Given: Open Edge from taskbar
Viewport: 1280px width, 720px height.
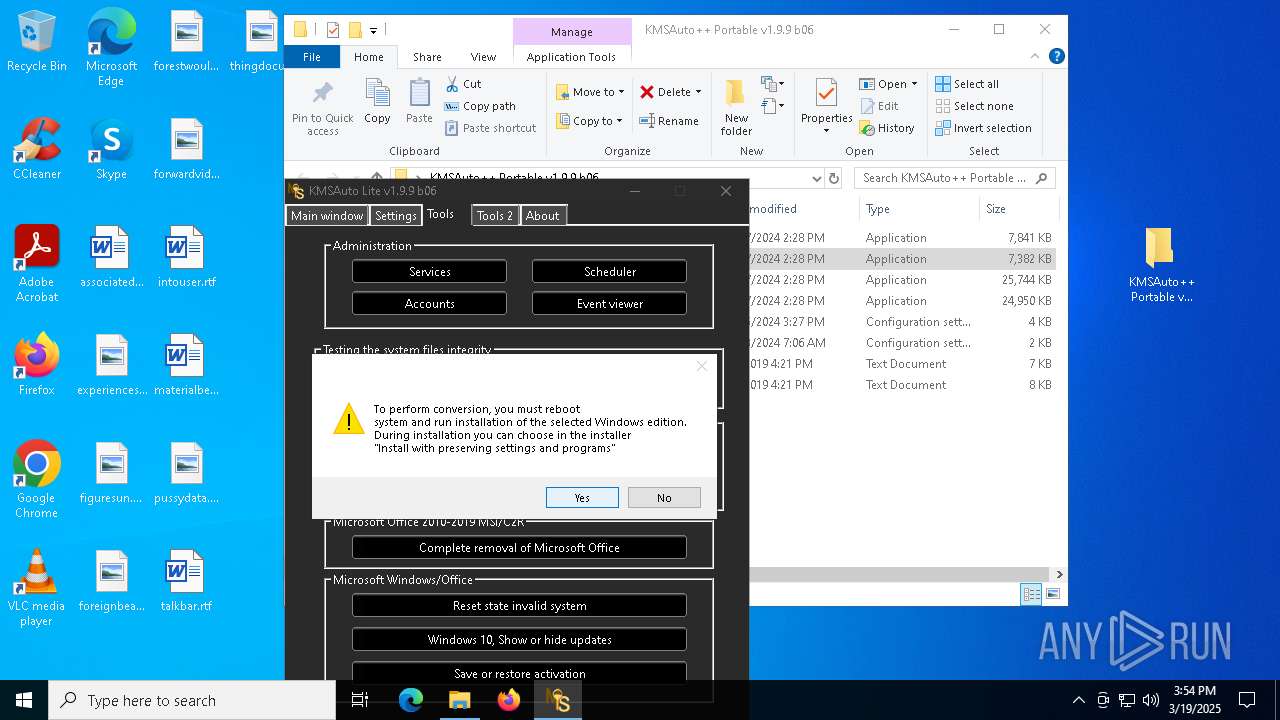Looking at the screenshot, I should [x=411, y=700].
